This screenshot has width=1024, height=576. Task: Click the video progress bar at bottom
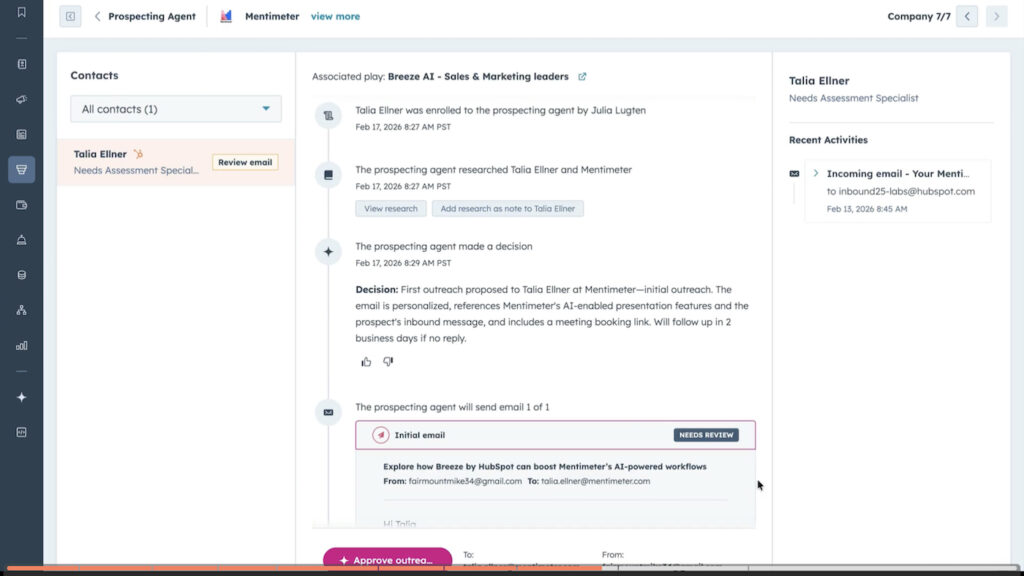point(512,569)
